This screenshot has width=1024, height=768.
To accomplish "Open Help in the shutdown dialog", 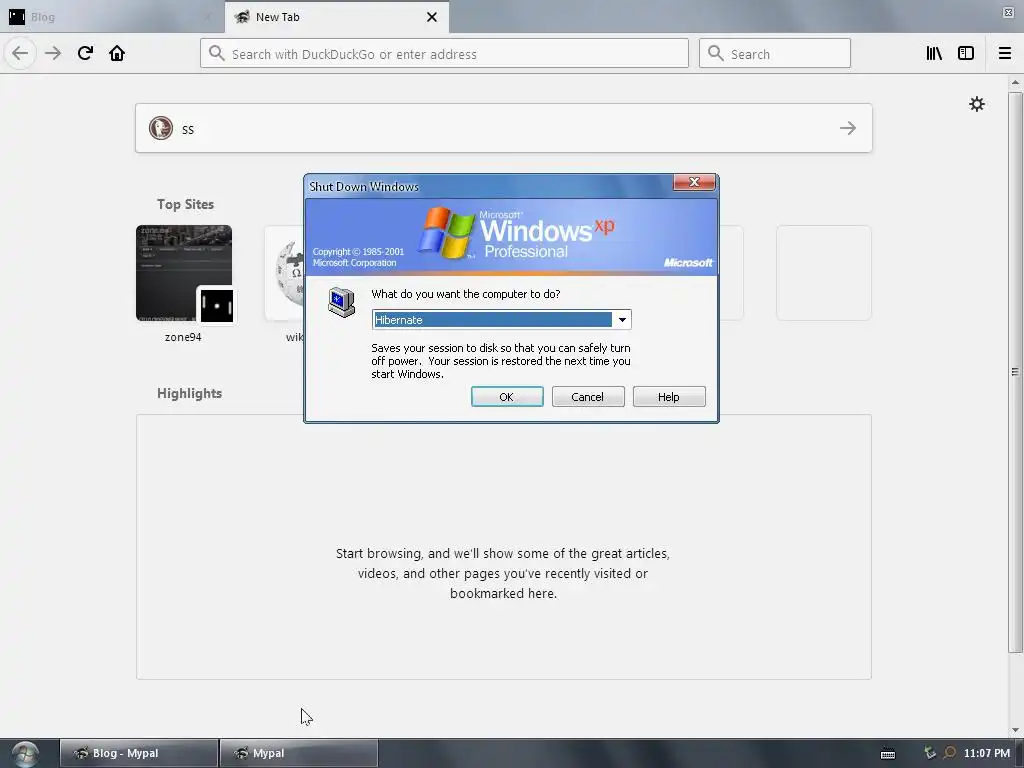I will click(669, 396).
